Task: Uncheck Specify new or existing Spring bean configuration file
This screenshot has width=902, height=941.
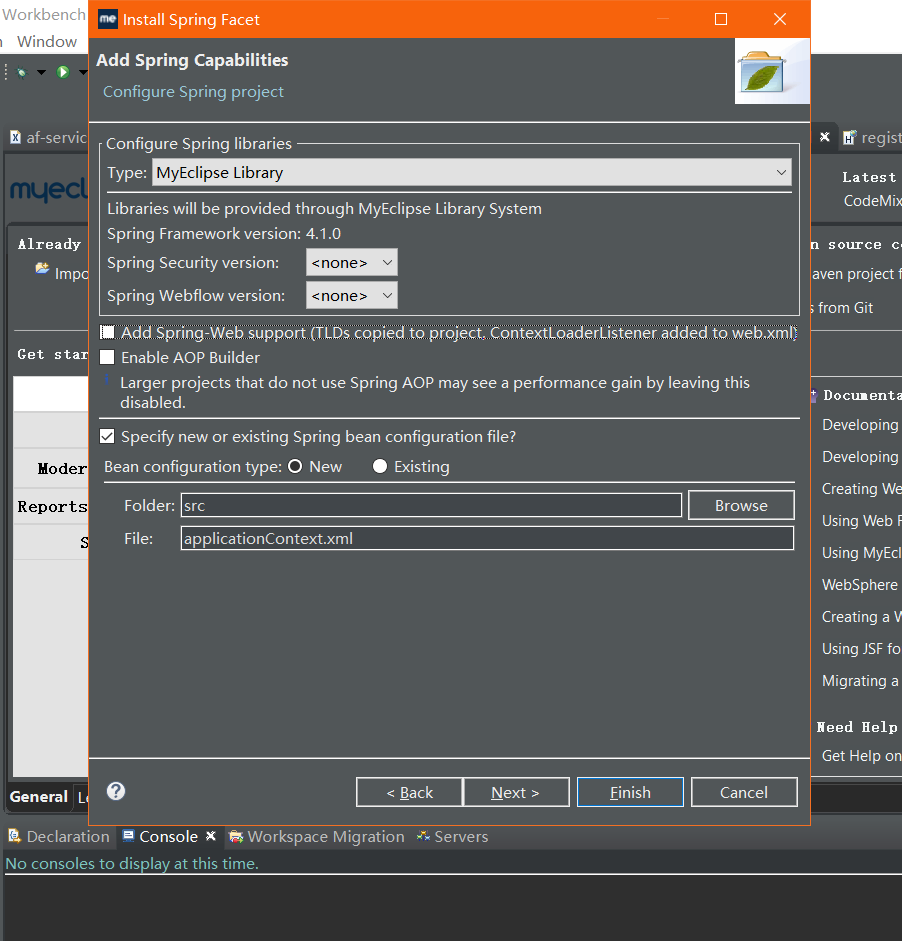Action: click(x=107, y=436)
